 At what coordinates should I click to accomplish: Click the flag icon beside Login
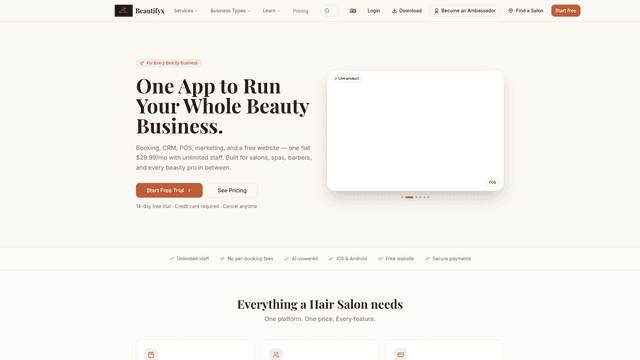[x=353, y=11]
